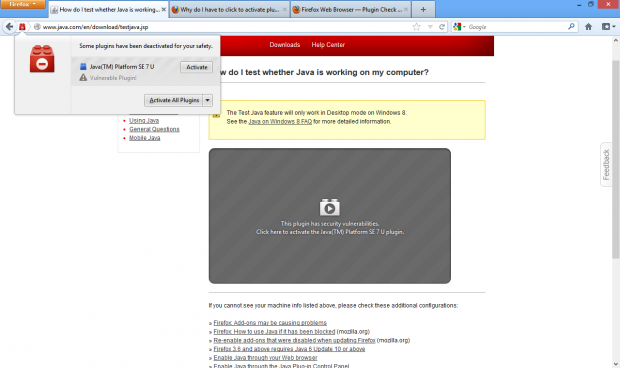Viewport: 620px width, 368px height.
Task: Open 'Re-enable add-ons that were disabled' link
Action: (x=294, y=340)
